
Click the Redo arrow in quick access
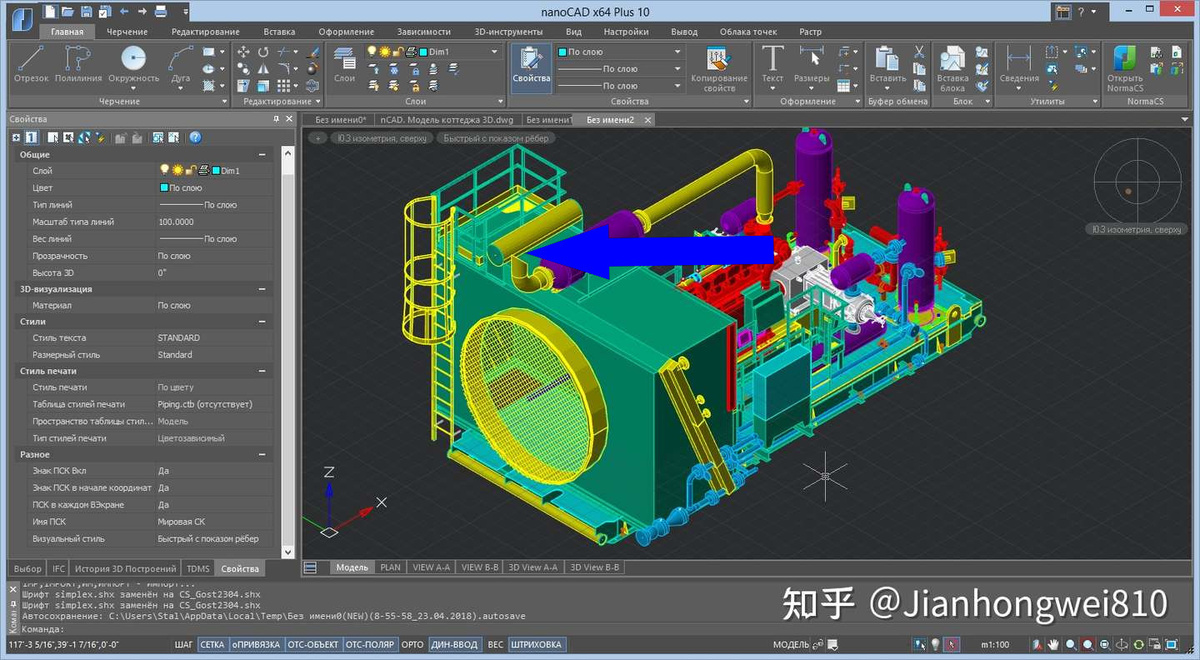click(143, 12)
